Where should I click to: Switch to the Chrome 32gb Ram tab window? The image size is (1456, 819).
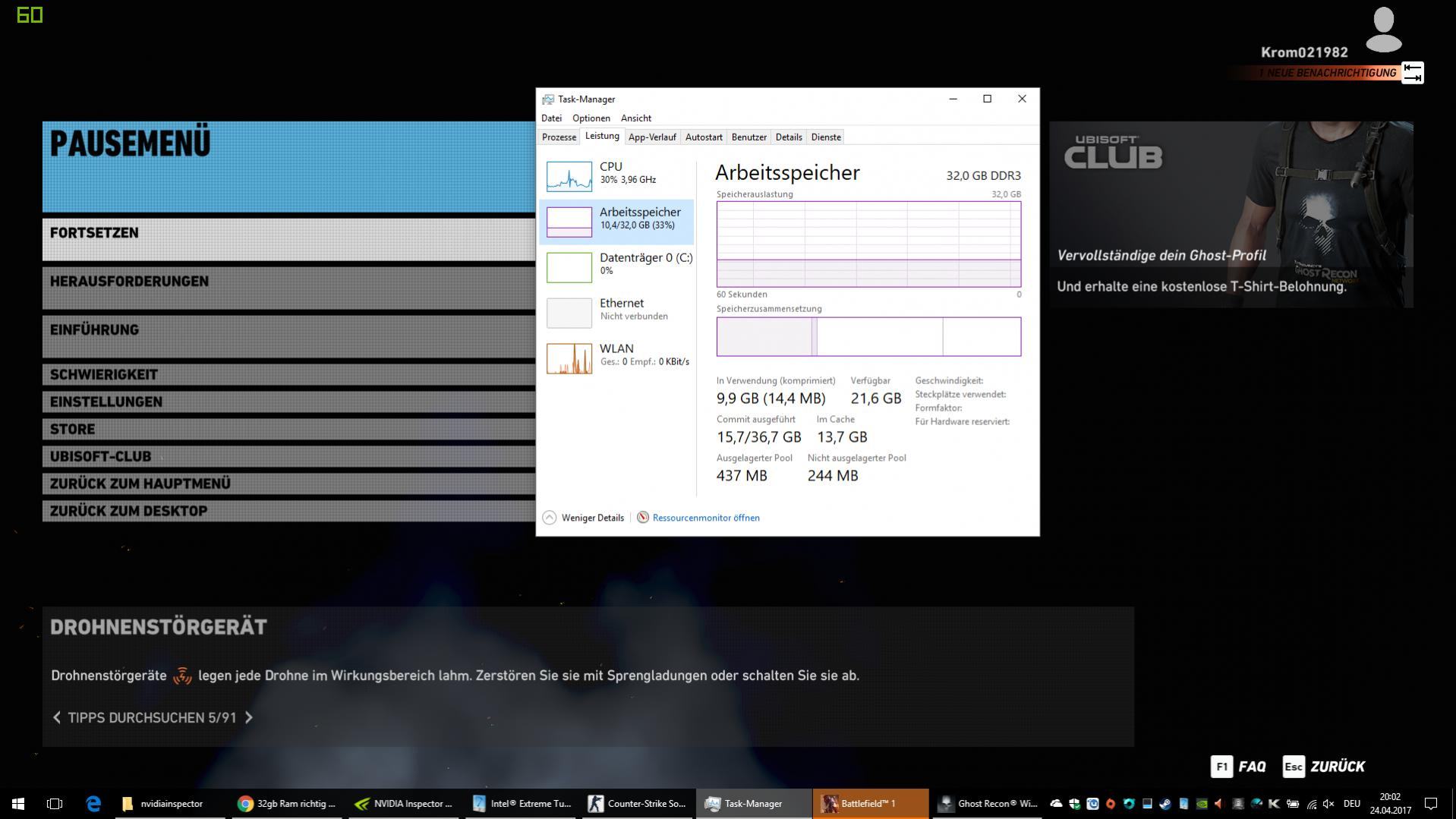tap(288, 803)
